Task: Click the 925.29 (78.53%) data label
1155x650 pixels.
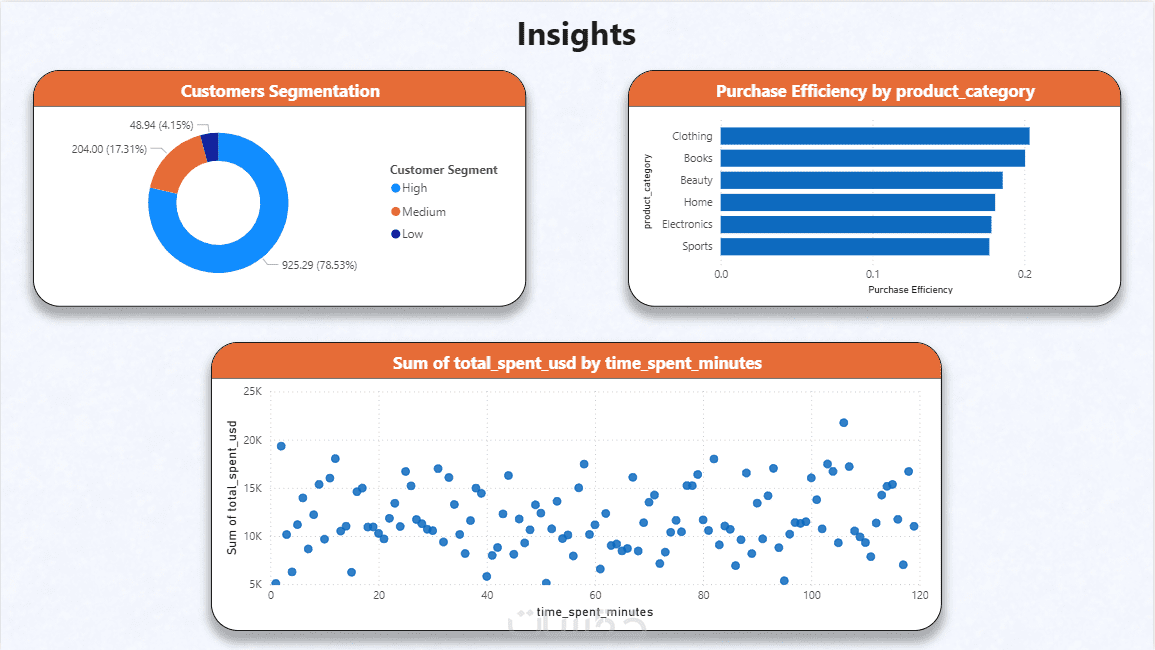Action: [319, 266]
